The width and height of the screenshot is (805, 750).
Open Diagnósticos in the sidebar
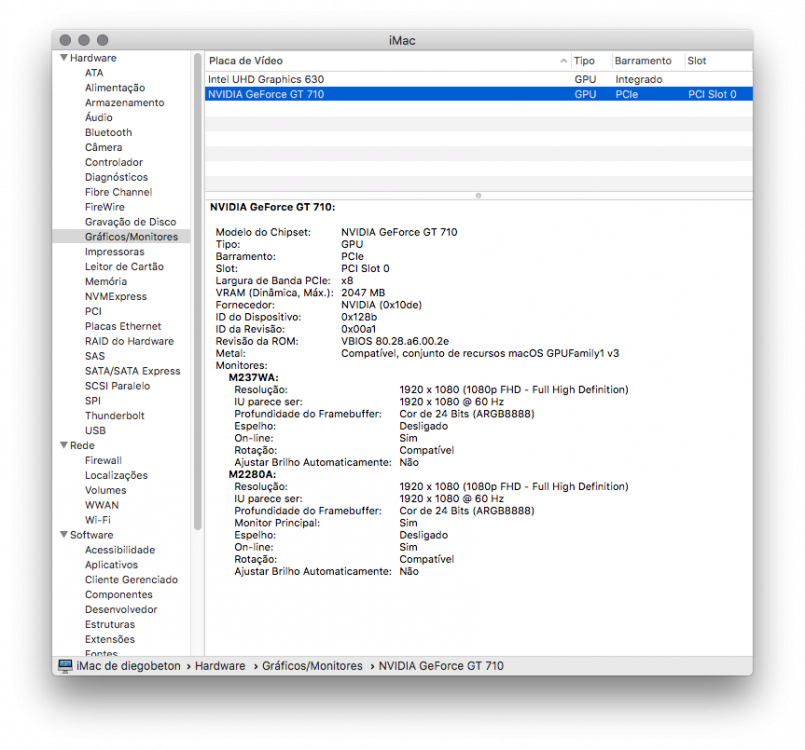tap(117, 177)
